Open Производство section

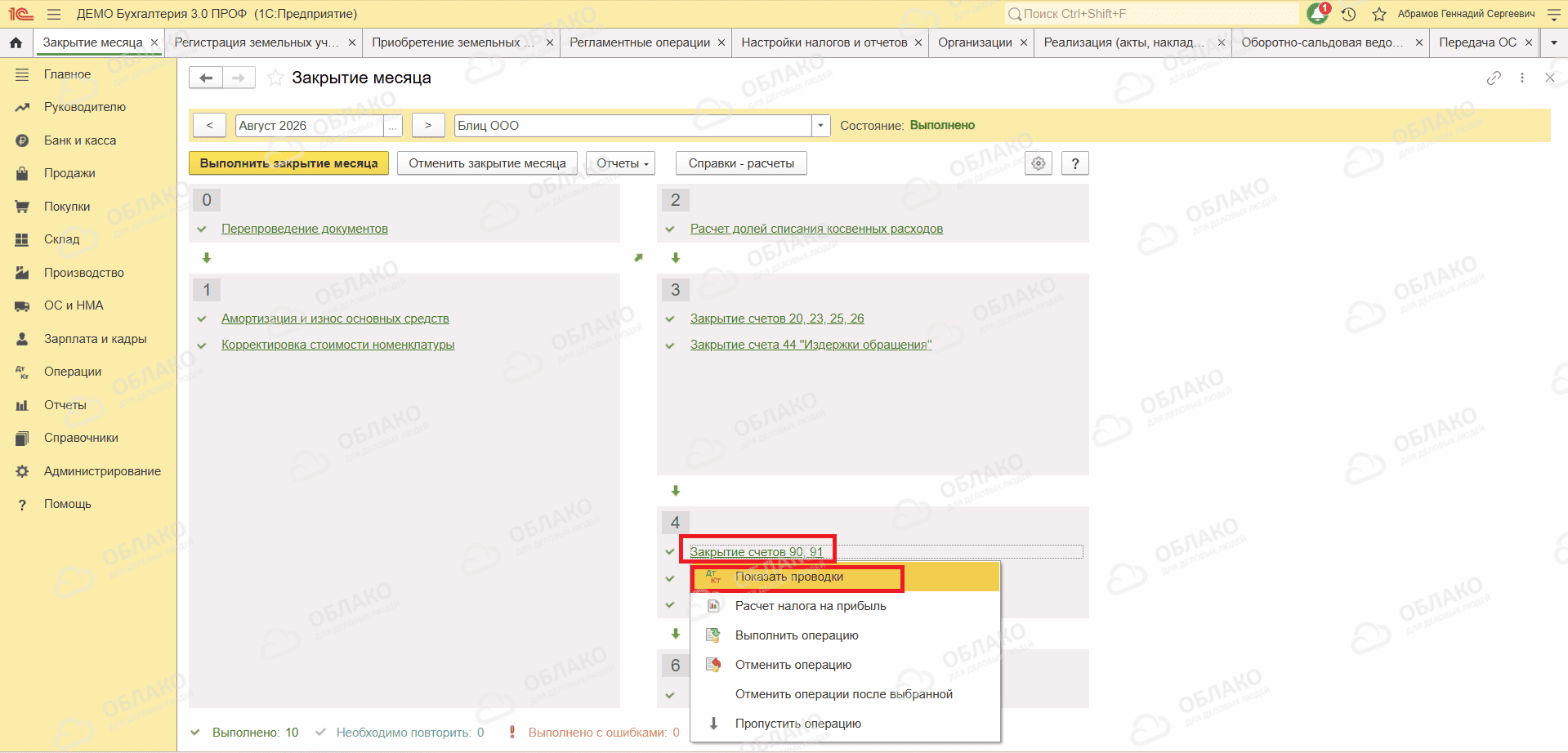pyautogui.click(x=84, y=273)
